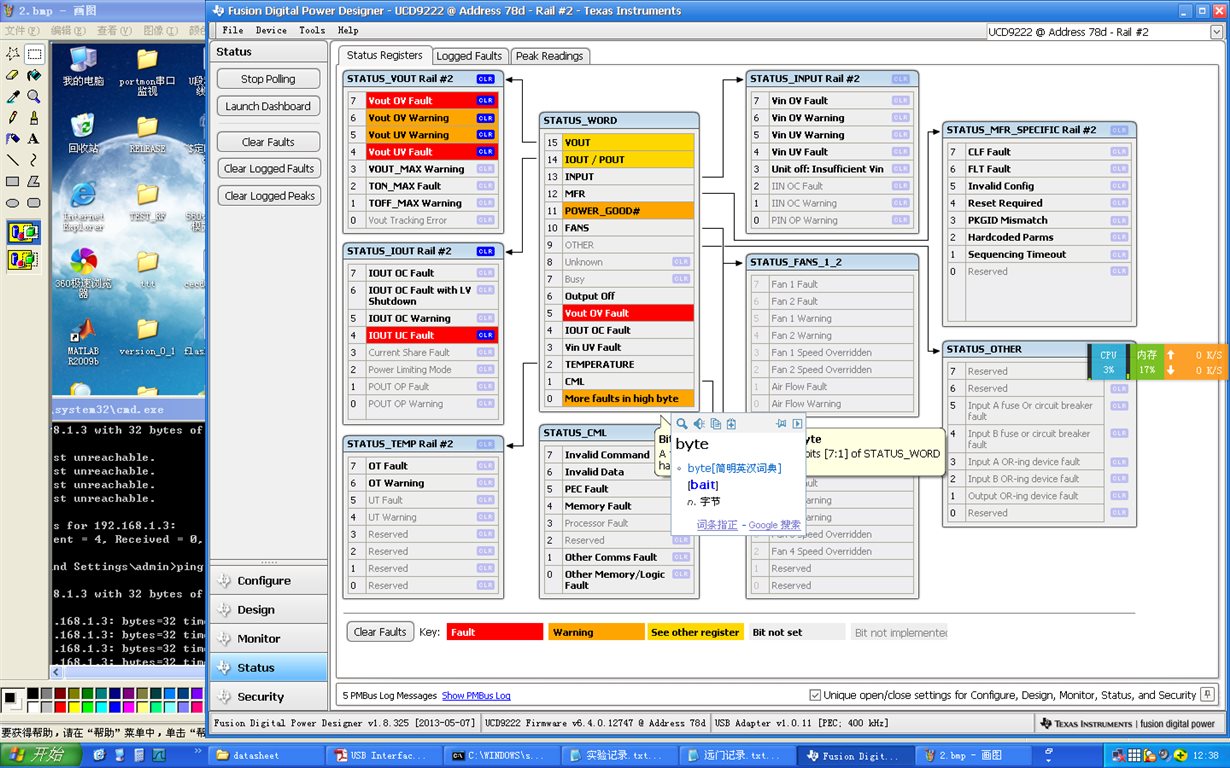Open the Tools menu
Viewport: 1230px width, 768px height.
pos(312,30)
